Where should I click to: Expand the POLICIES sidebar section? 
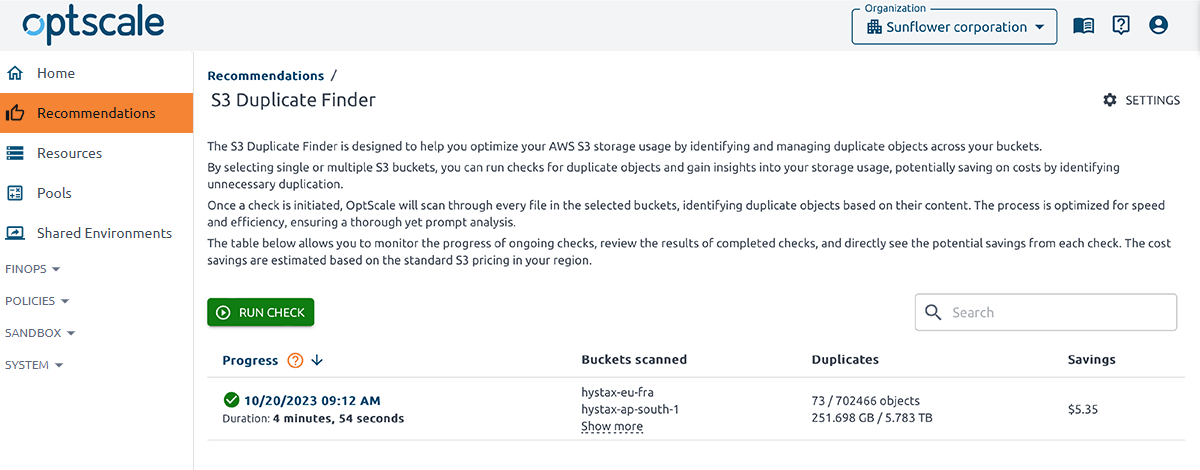(37, 301)
